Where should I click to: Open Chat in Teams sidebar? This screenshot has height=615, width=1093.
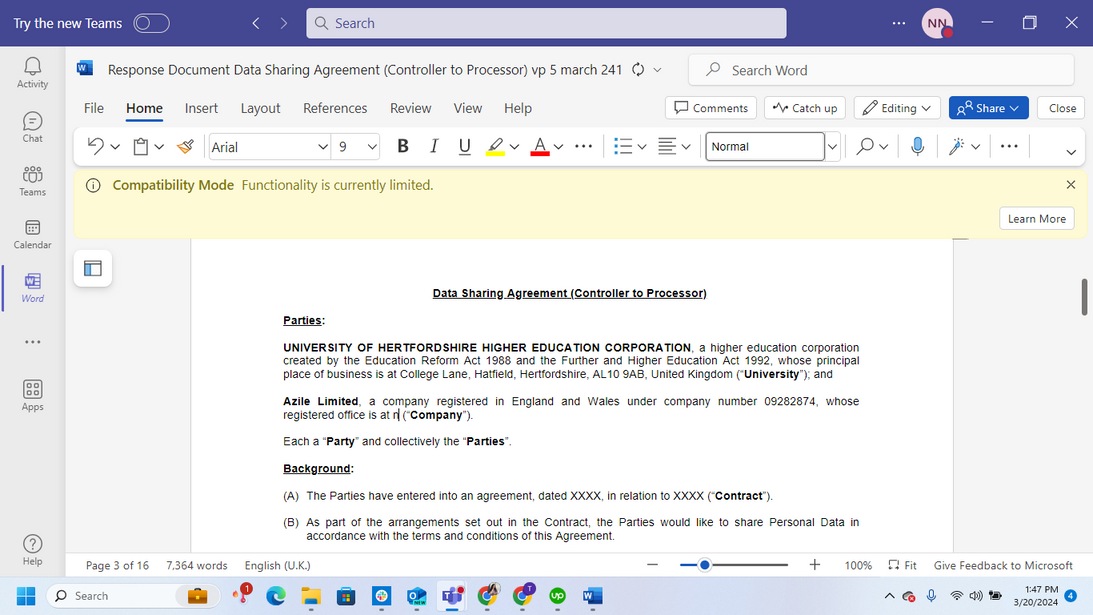pos(32,127)
